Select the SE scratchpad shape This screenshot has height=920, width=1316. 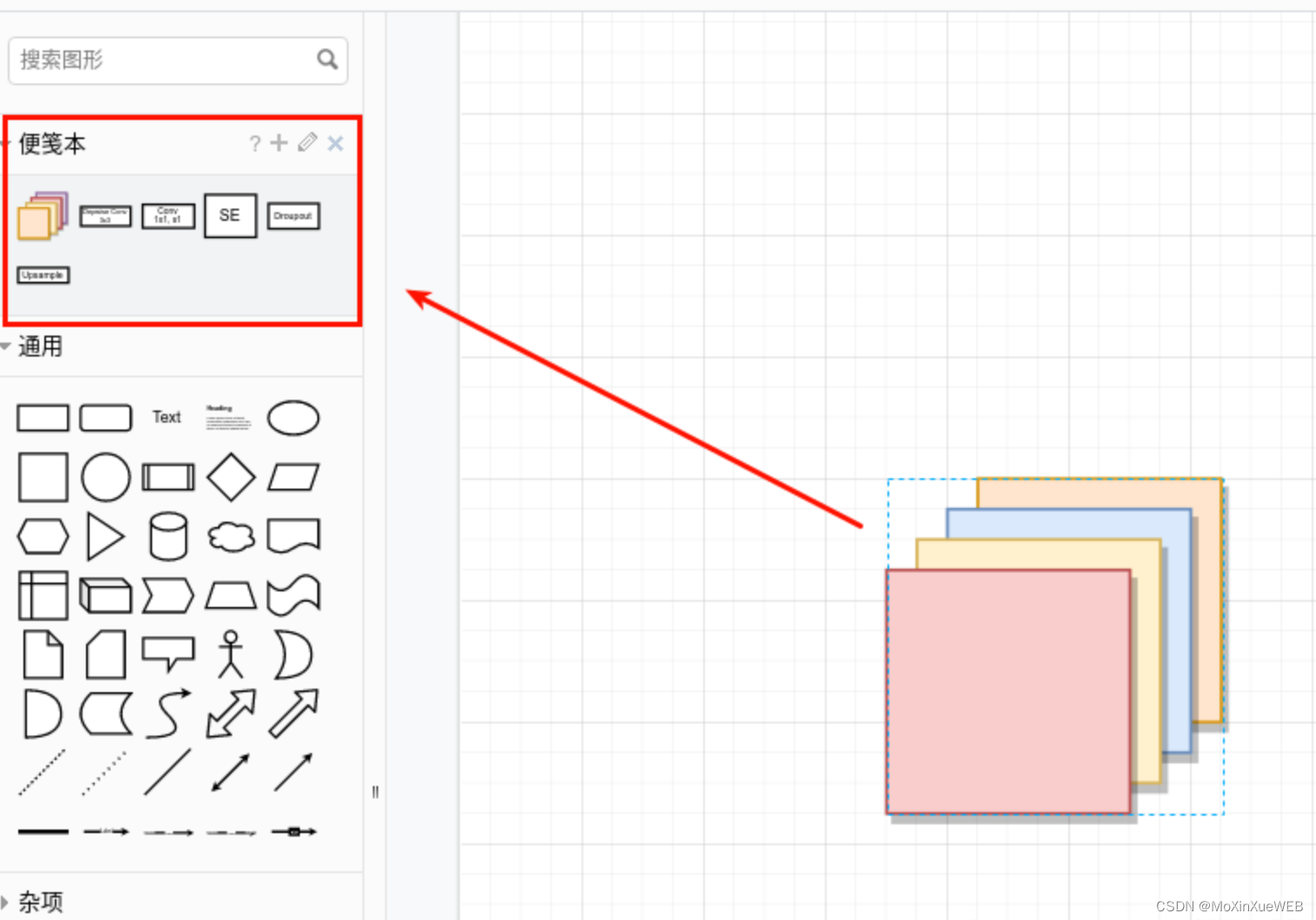tap(230, 216)
